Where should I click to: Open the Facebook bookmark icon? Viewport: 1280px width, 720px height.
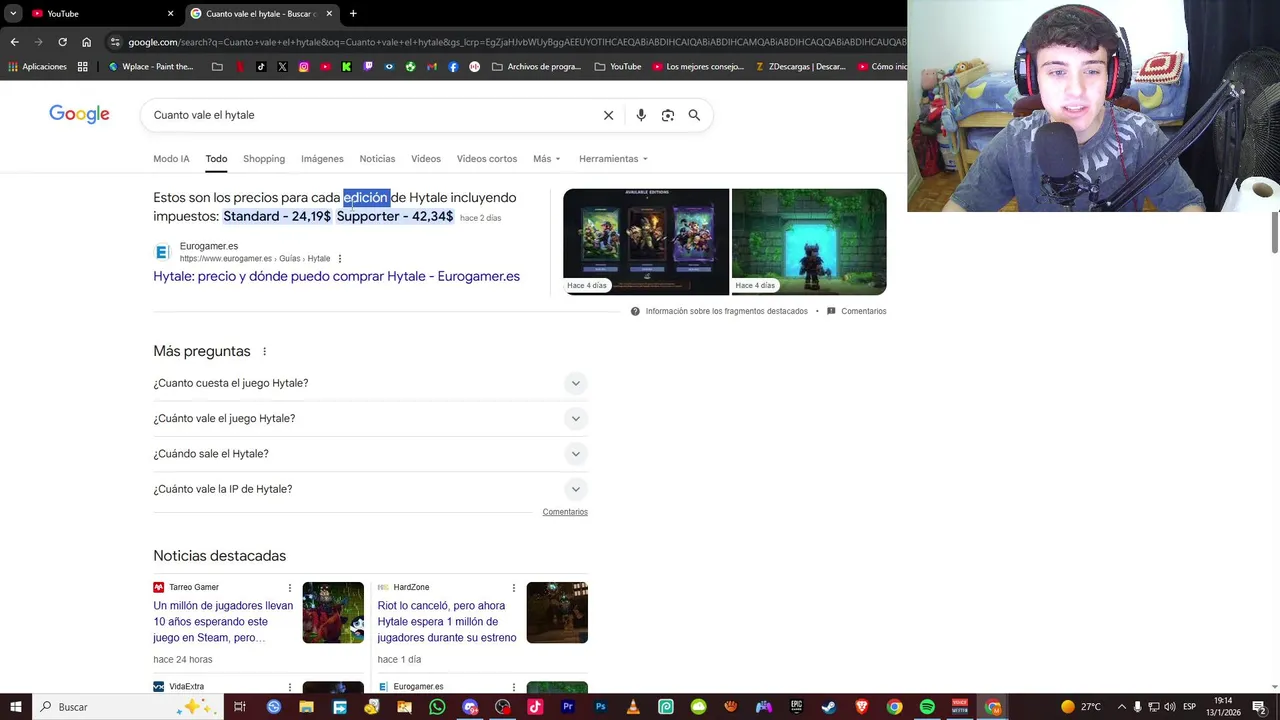coord(453,67)
